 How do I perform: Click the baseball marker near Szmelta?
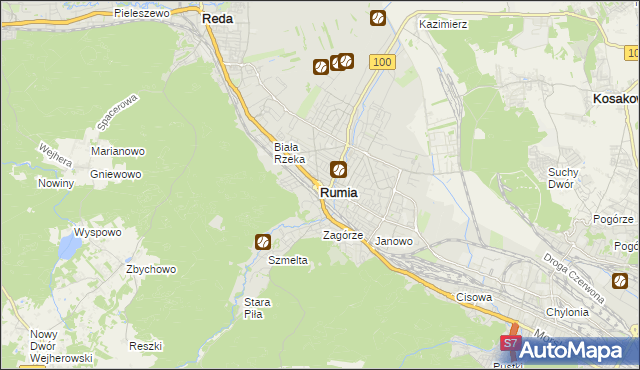pyautogui.click(x=263, y=242)
